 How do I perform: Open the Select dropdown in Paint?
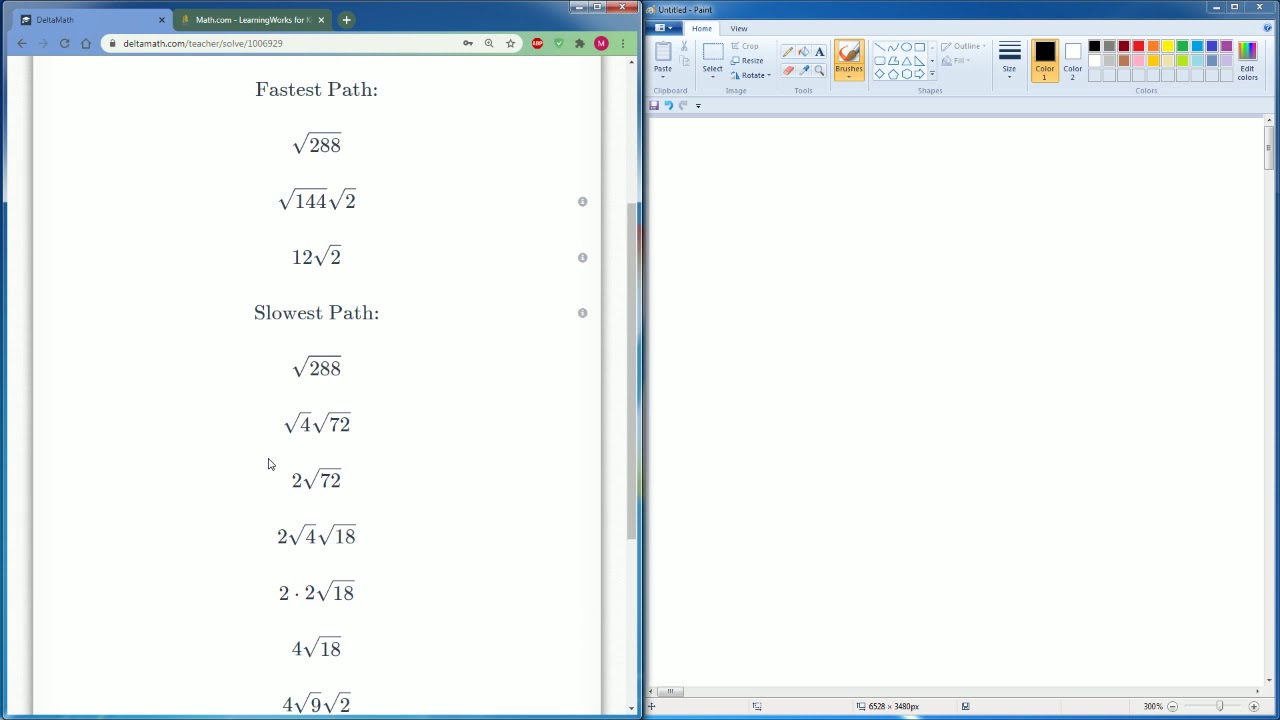tap(712, 73)
